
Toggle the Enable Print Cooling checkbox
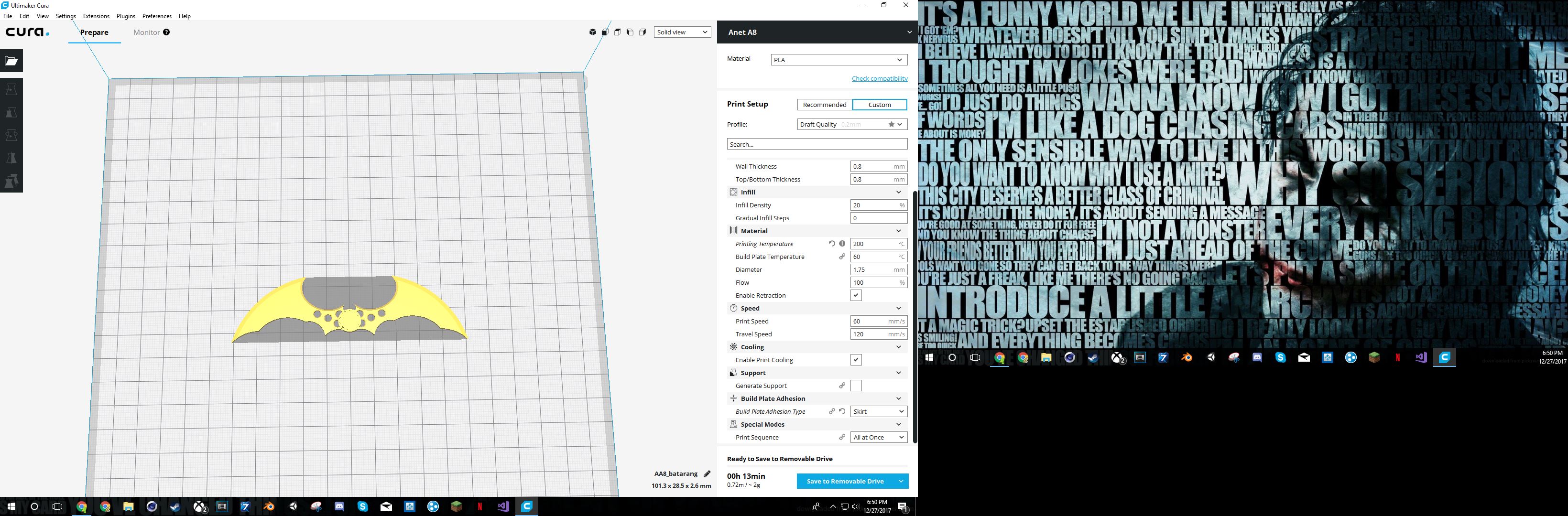point(856,360)
